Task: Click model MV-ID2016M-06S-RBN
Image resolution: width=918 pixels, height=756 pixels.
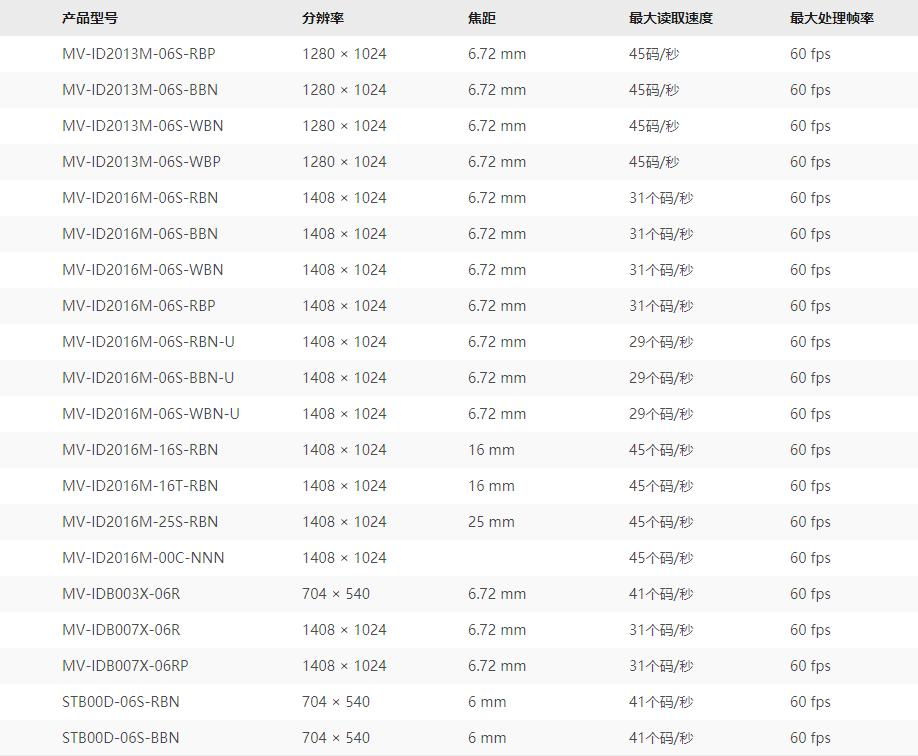Action: 139,198
